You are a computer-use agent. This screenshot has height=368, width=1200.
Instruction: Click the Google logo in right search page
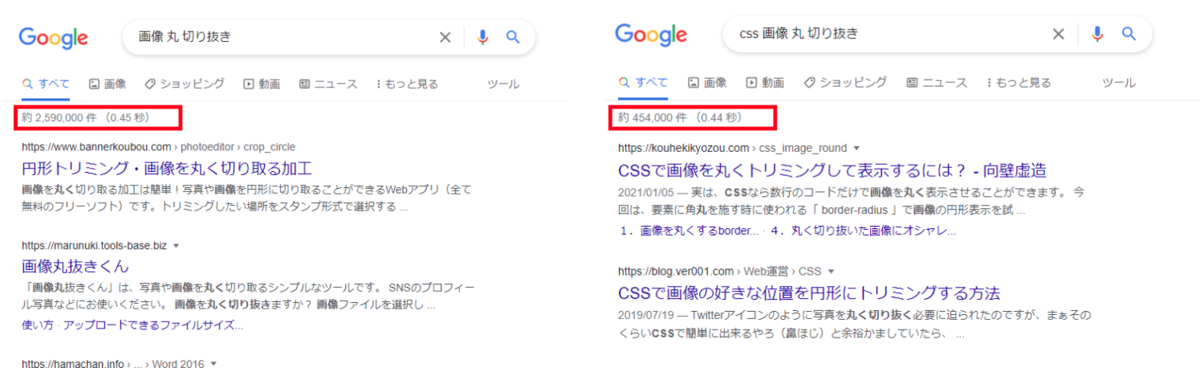click(x=651, y=36)
